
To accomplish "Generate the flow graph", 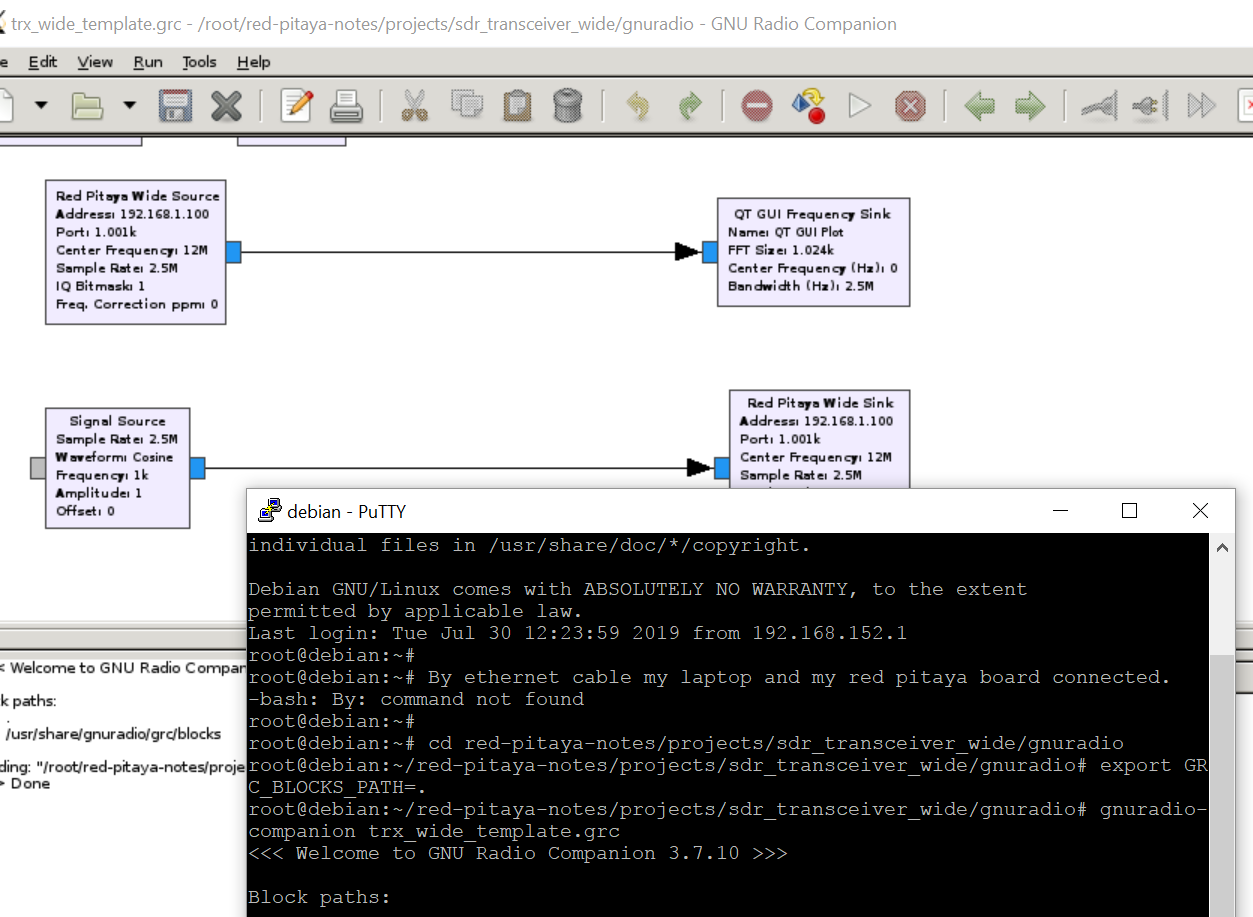I will click(808, 105).
